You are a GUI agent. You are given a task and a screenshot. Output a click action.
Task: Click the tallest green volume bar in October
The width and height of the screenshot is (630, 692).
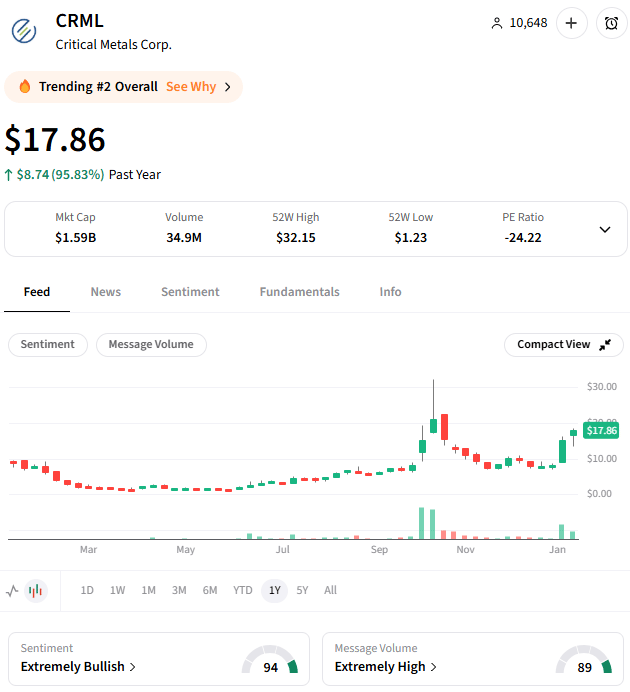point(422,523)
